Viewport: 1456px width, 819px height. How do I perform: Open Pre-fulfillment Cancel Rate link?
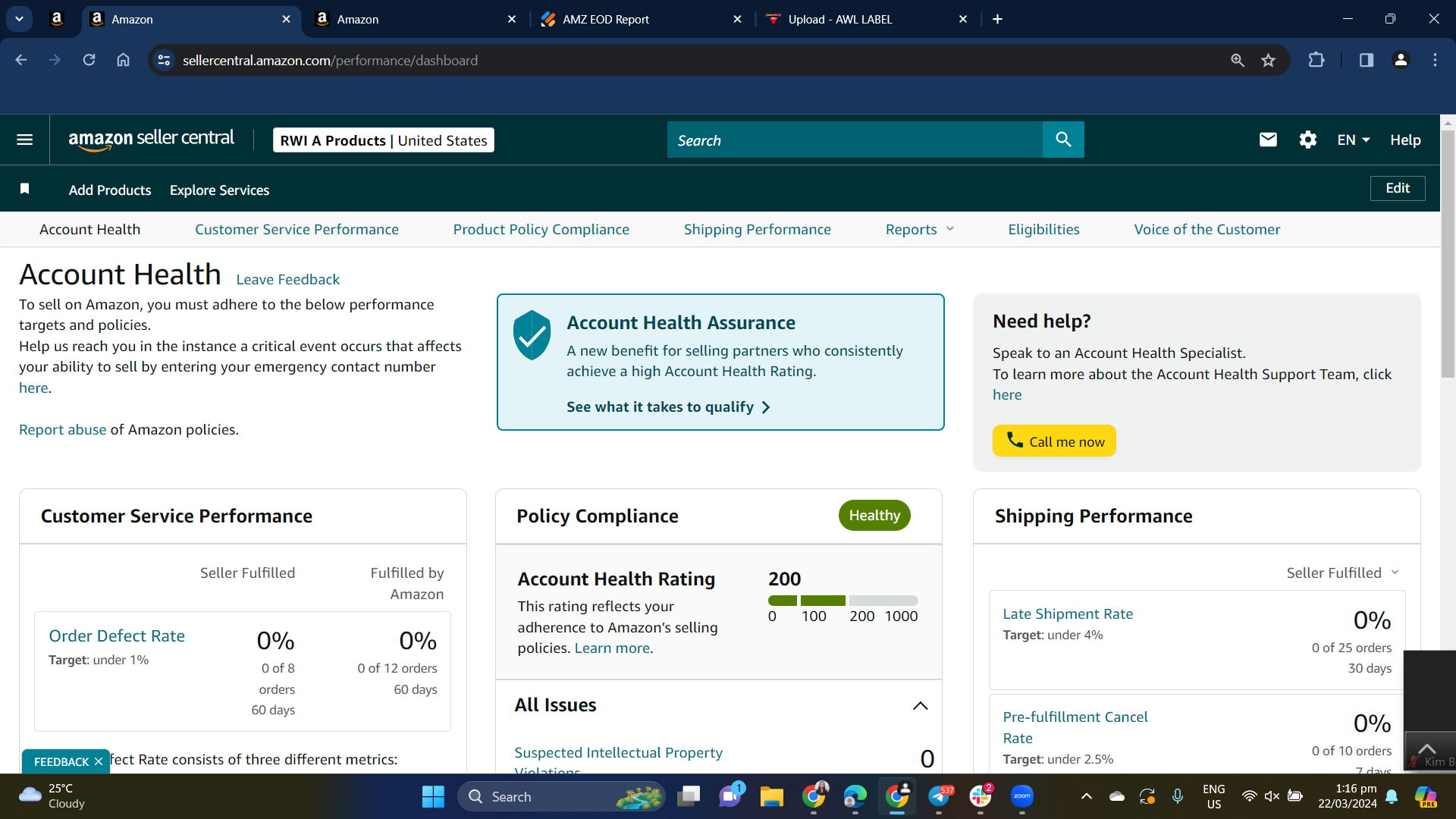click(x=1075, y=727)
